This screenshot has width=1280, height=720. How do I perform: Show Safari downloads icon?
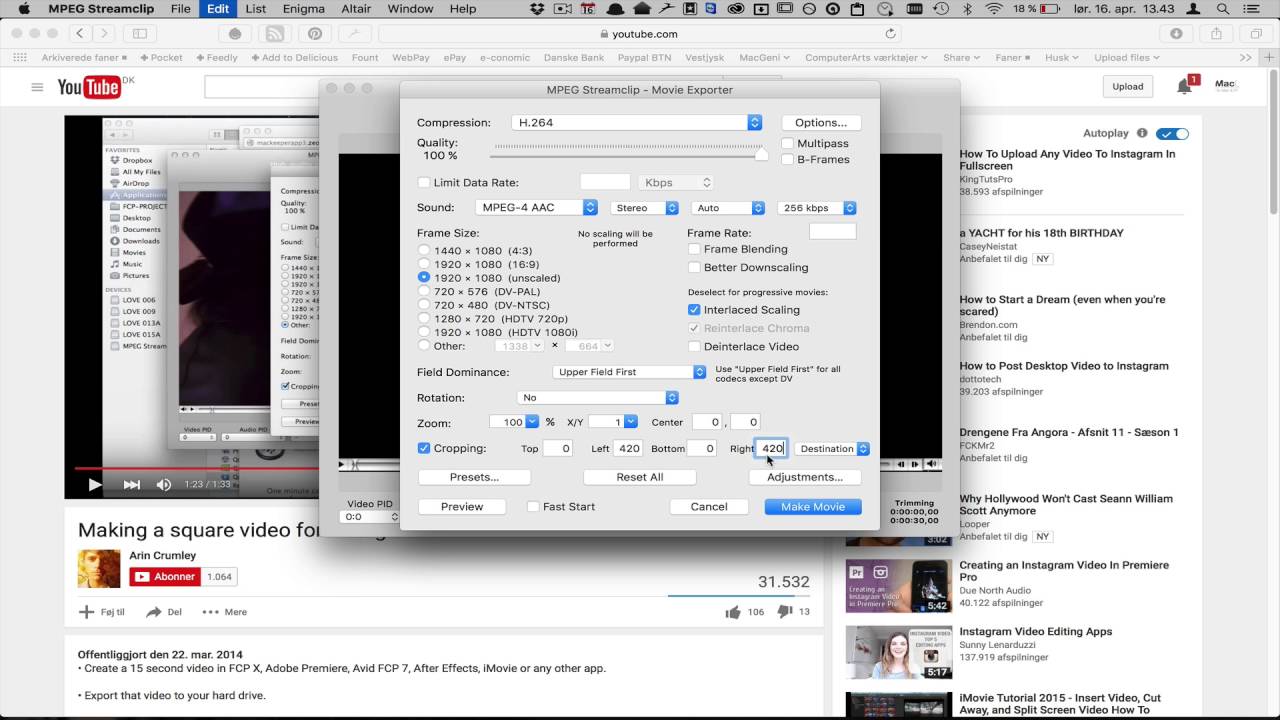tap(1177, 33)
